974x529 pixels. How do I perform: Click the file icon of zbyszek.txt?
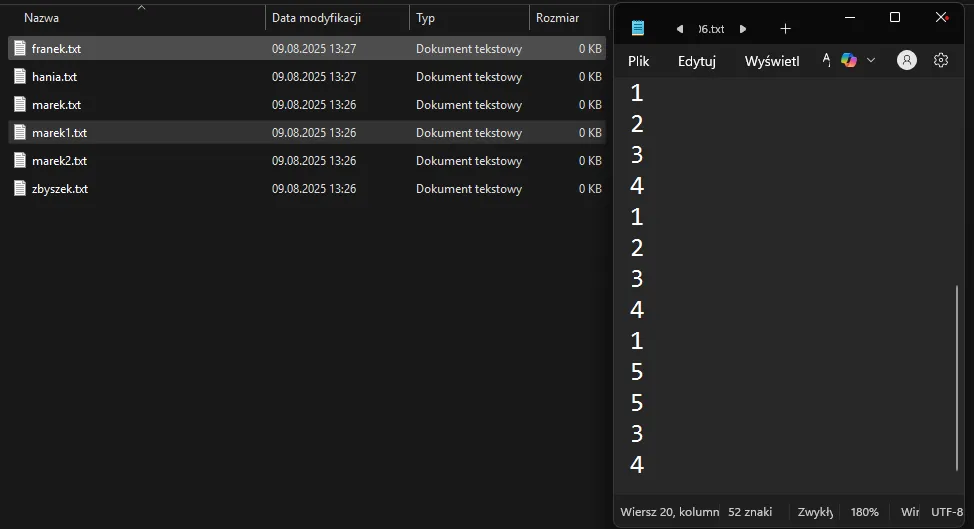pyautogui.click(x=19, y=188)
